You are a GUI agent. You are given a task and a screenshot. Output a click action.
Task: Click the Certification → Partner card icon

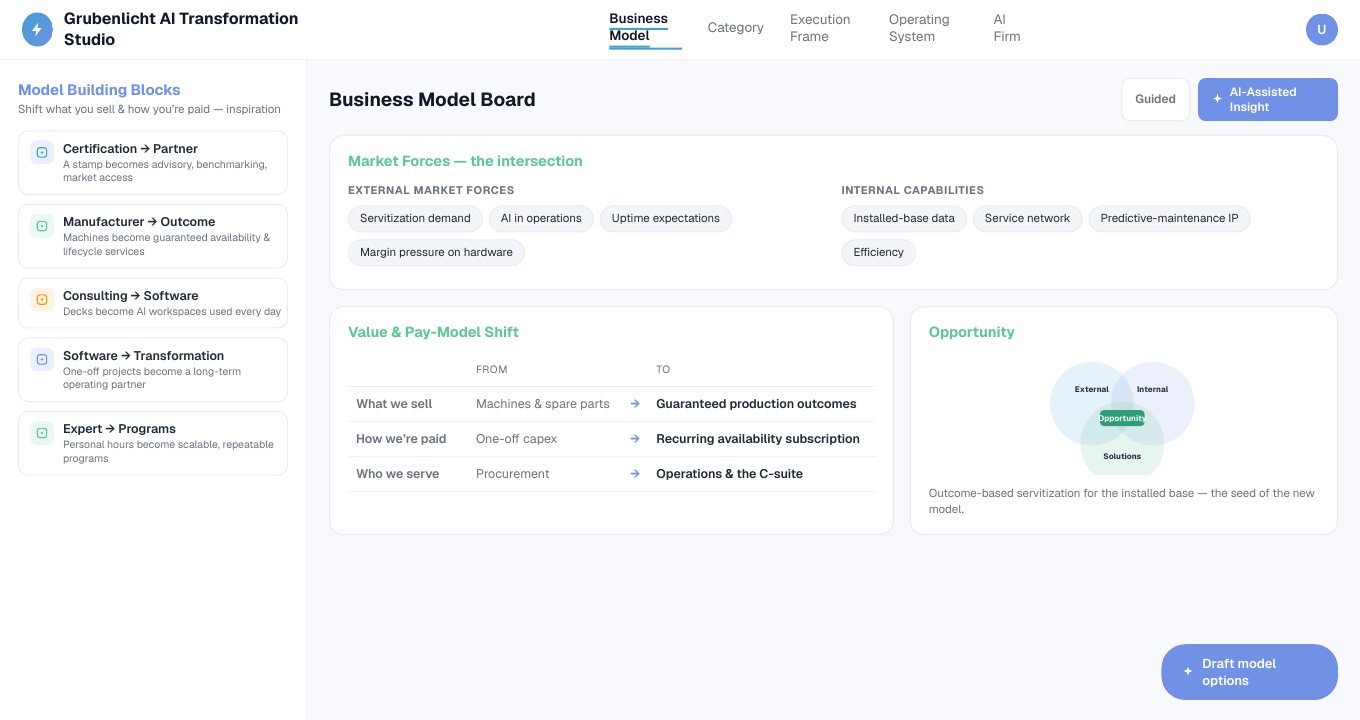click(42, 153)
